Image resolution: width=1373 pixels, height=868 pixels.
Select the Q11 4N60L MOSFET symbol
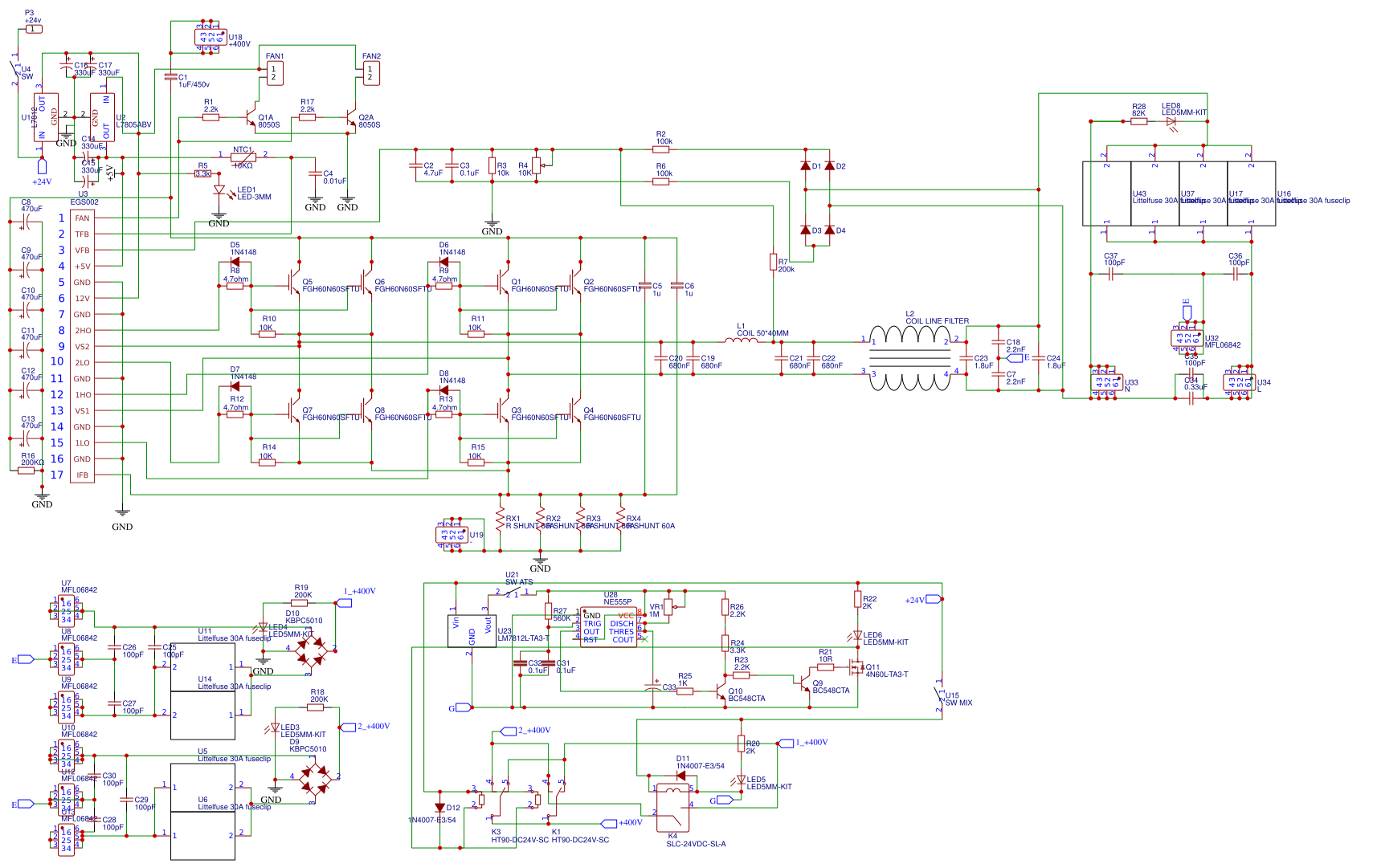(x=856, y=667)
